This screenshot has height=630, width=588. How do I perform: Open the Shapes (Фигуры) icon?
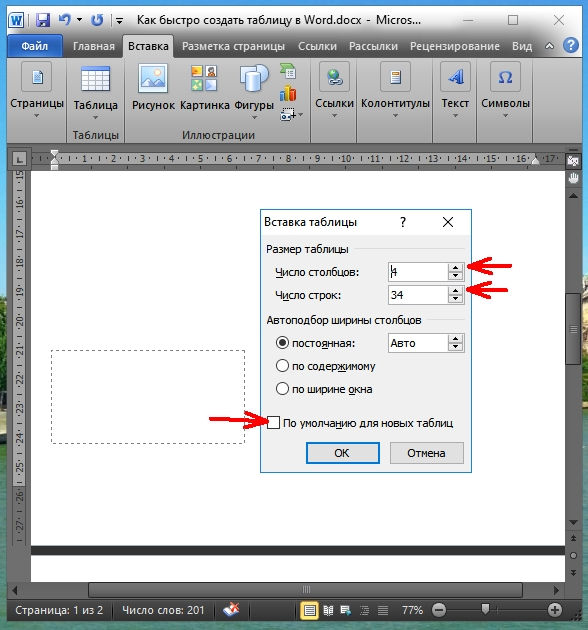pos(254,78)
